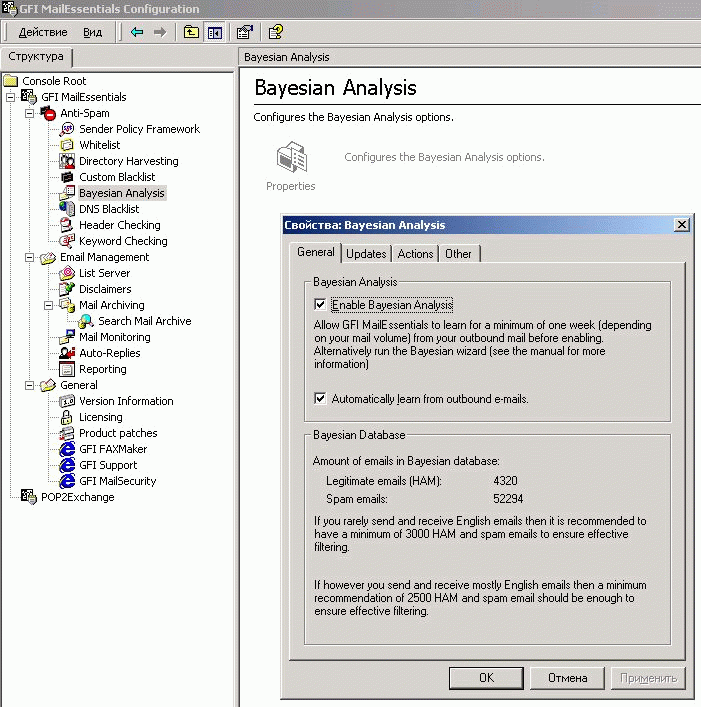This screenshot has height=707, width=701.
Task: Toggle the show/hide console tree icon
Action: coord(215,32)
